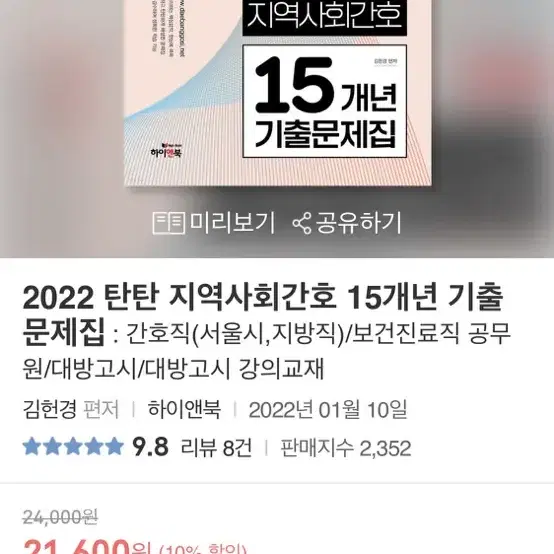Screen dimensions: 554x554
Task: Click the original price 24,000원
Action: tap(60, 518)
